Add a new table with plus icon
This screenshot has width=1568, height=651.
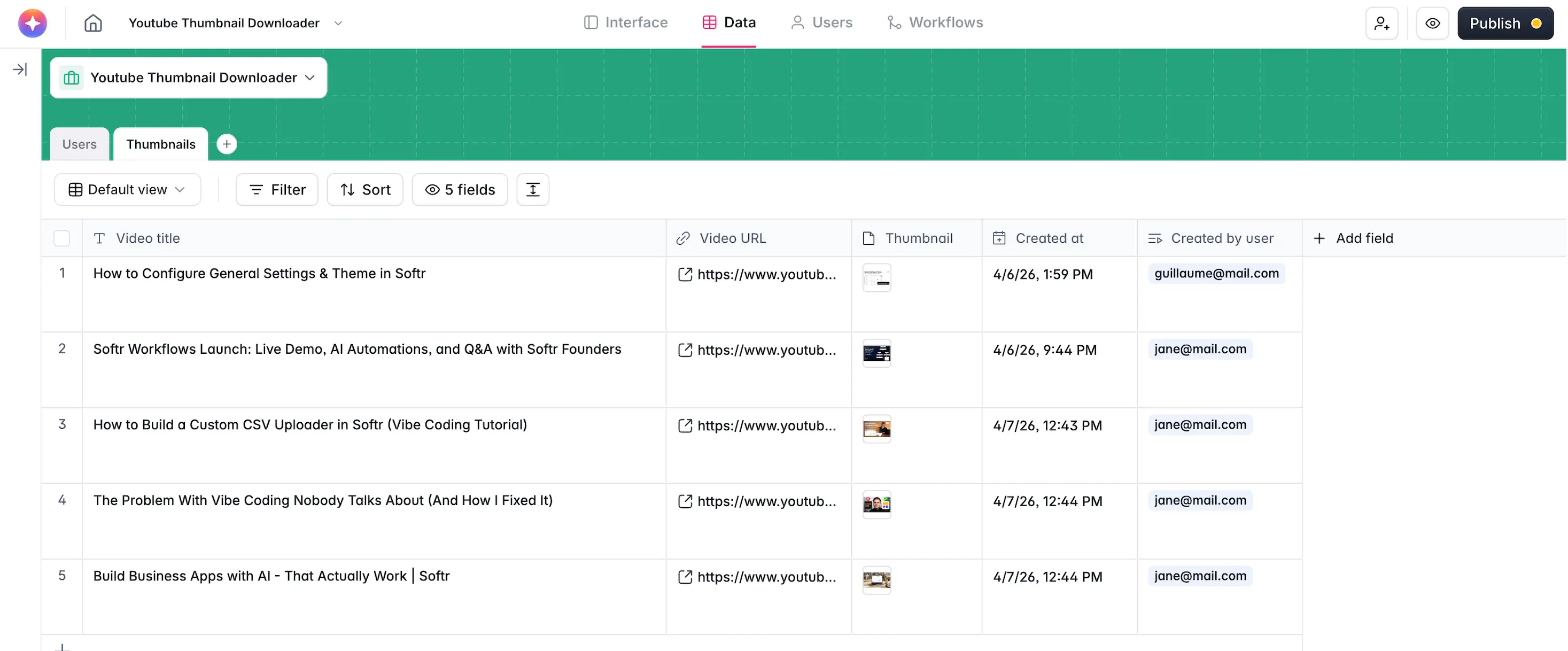tap(227, 144)
